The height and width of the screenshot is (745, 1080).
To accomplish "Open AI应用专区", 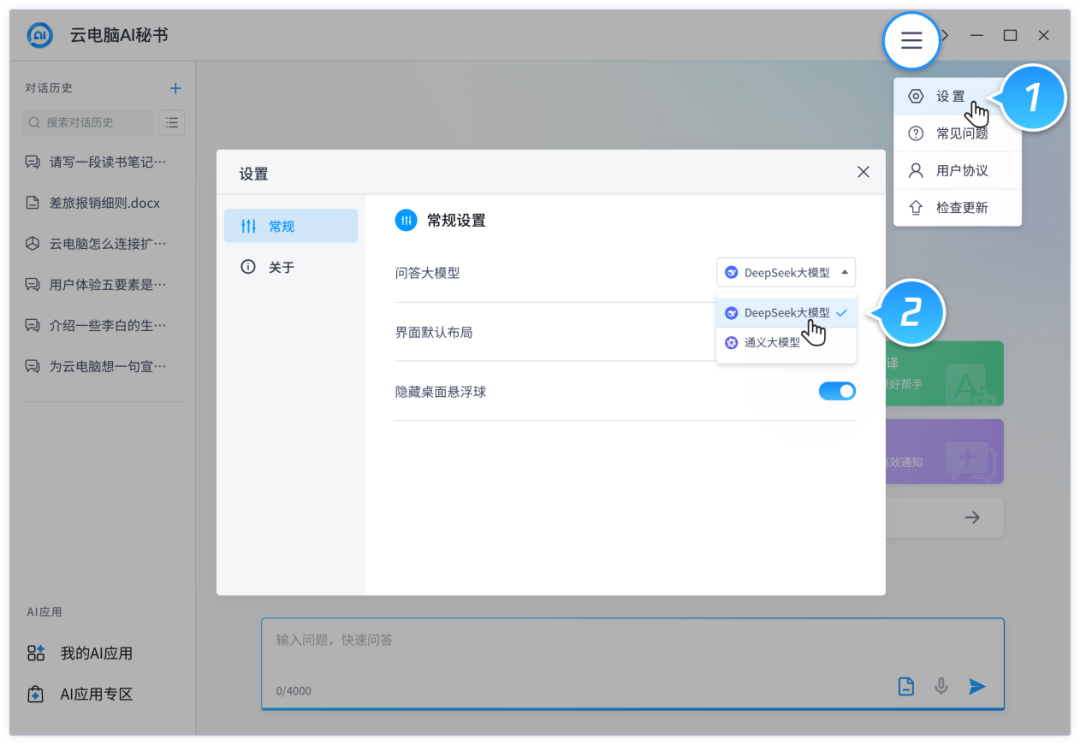I will tap(80, 694).
